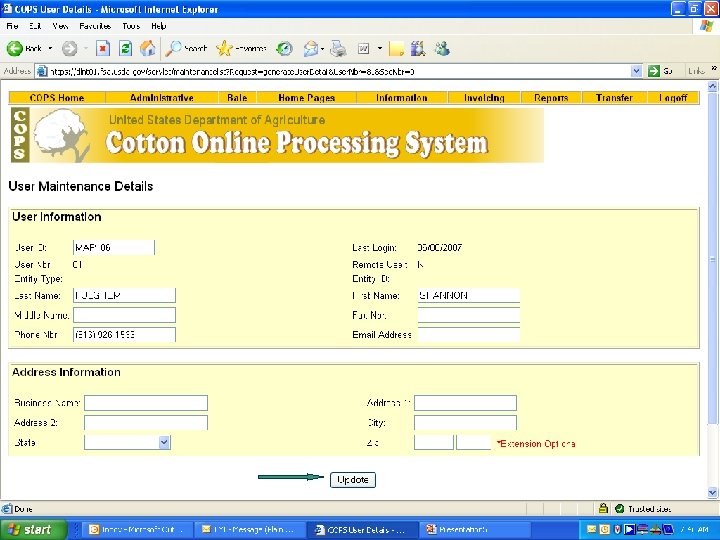Click the clock reminder tray icon
The image size is (720, 540).
pyautogui.click(x=604, y=529)
